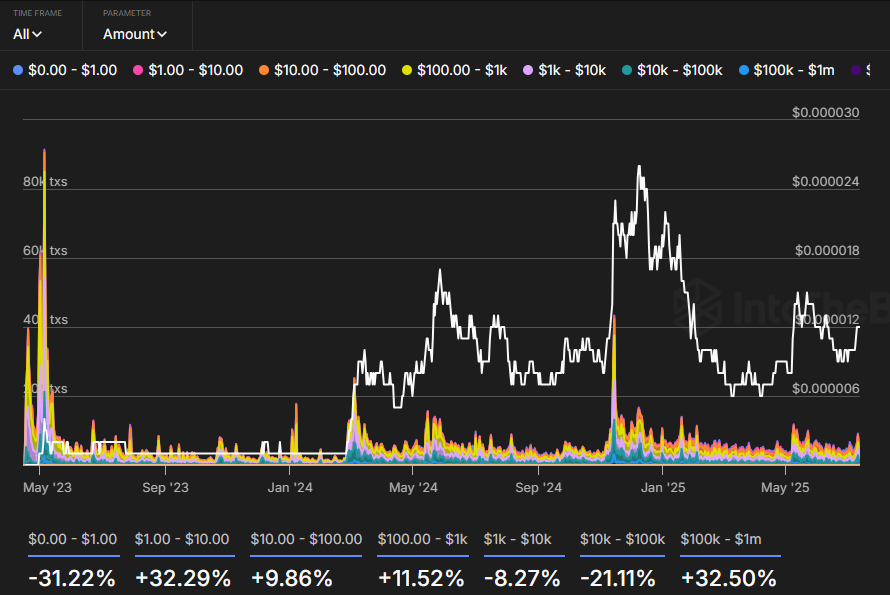Click the yellow swatch for $100.00 - $1k
The width and height of the screenshot is (890, 595).
[406, 70]
